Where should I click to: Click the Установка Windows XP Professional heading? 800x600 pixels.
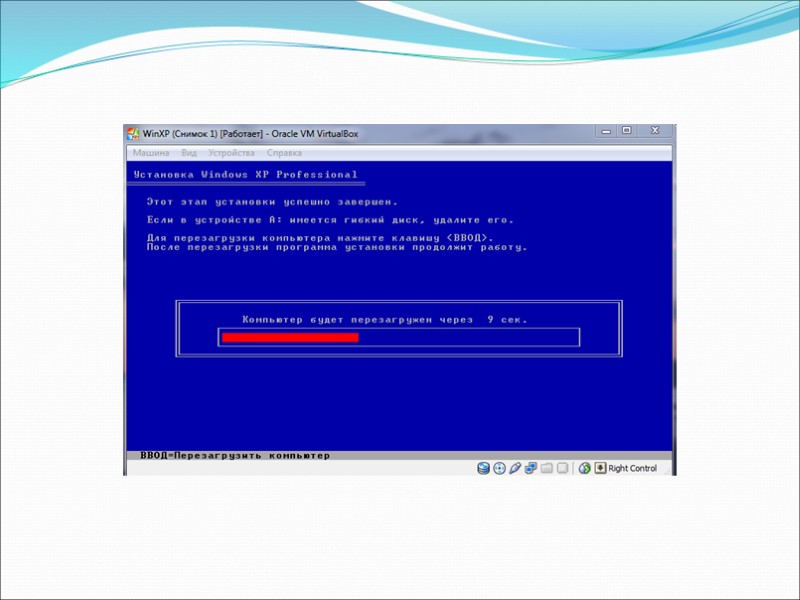[x=245, y=174]
